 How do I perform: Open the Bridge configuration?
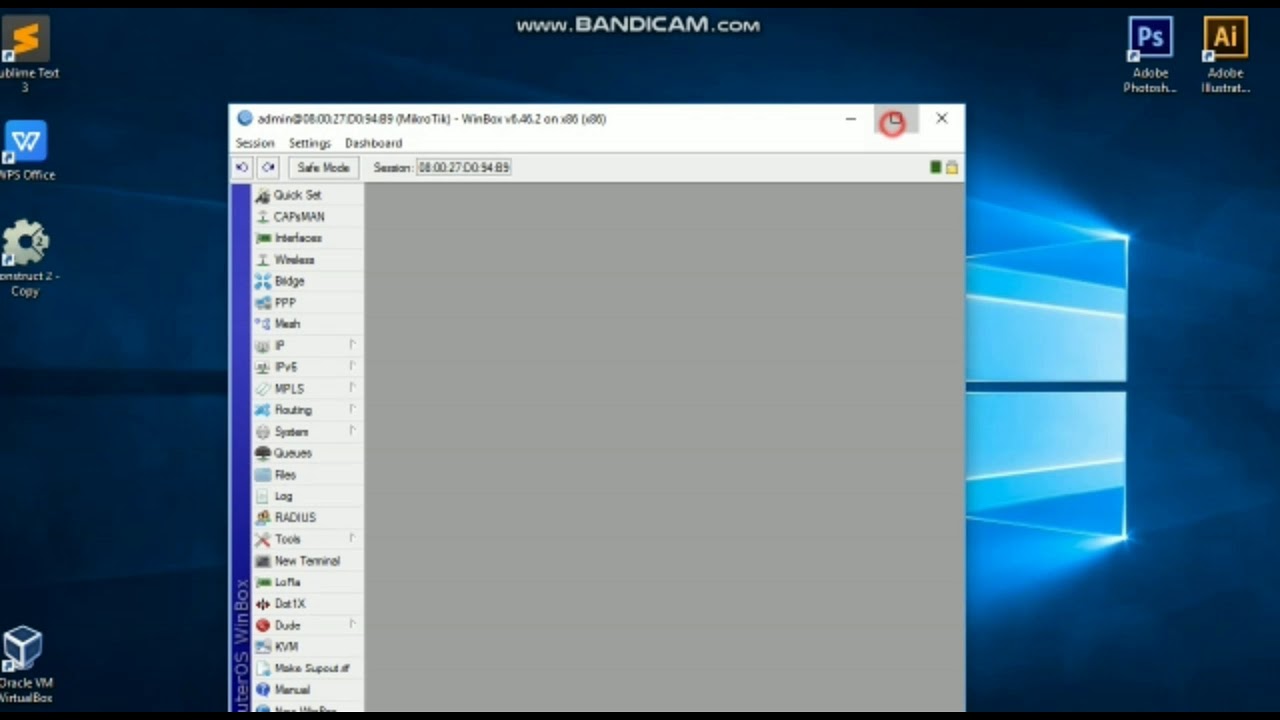(x=307, y=281)
